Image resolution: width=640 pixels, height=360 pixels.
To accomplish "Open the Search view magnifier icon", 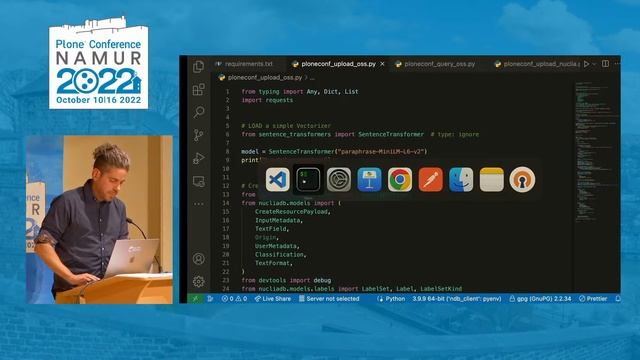I will click(x=199, y=112).
